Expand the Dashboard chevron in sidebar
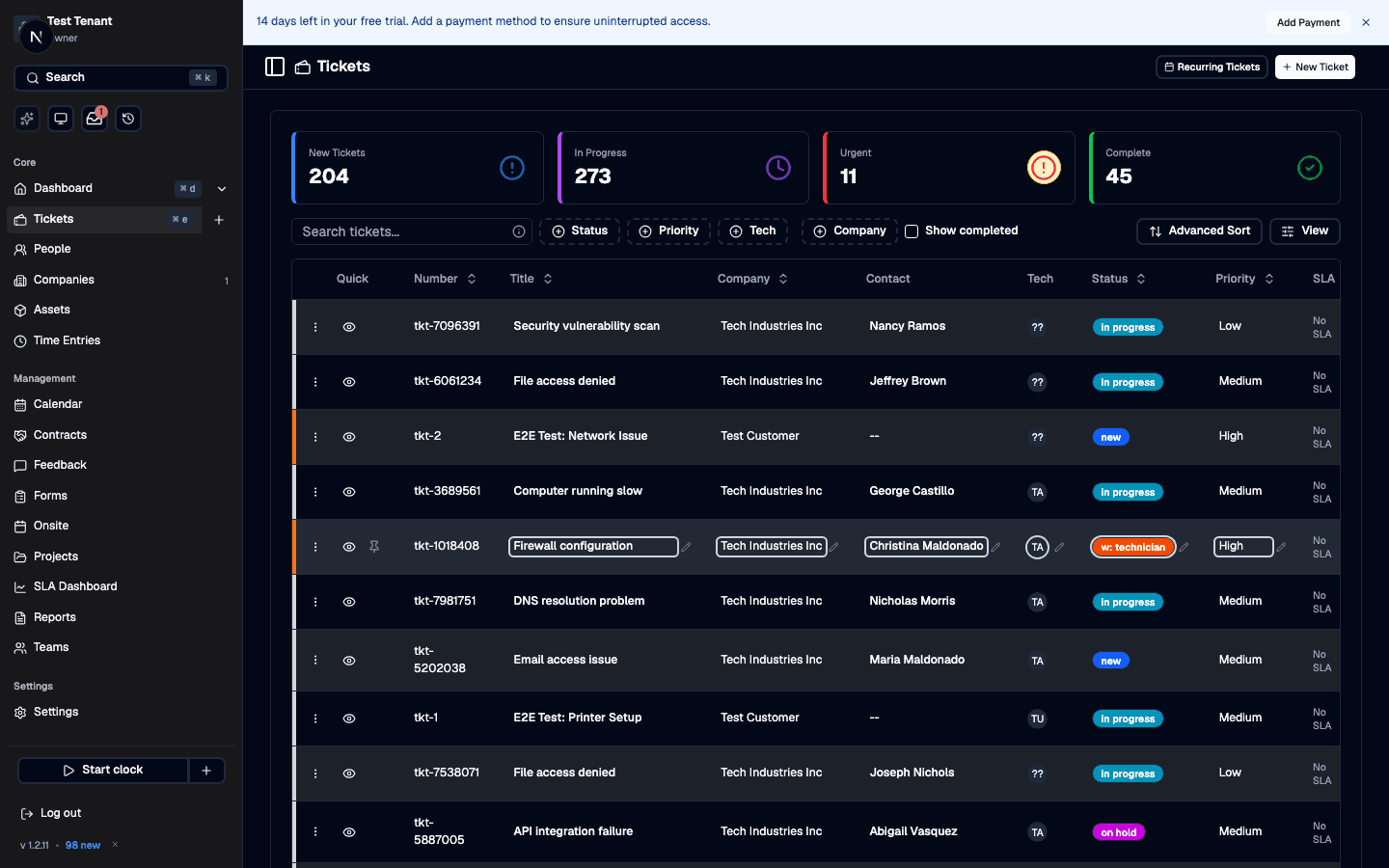This screenshot has height=868, width=1389. (x=221, y=188)
